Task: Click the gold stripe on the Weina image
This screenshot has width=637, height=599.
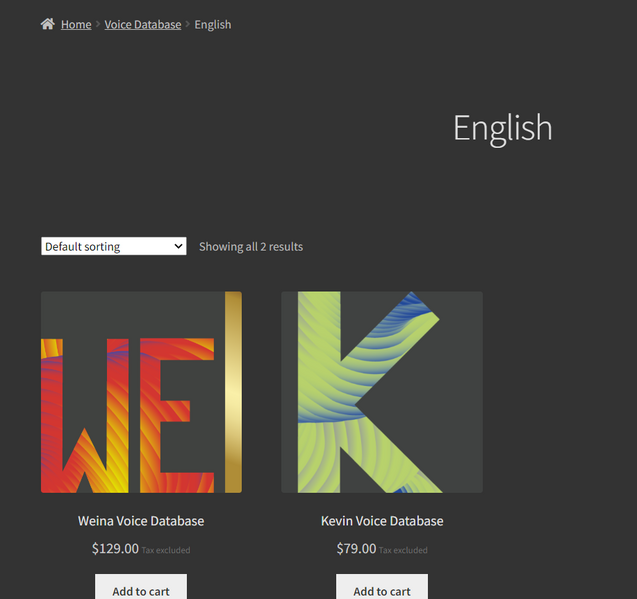Action: point(233,392)
